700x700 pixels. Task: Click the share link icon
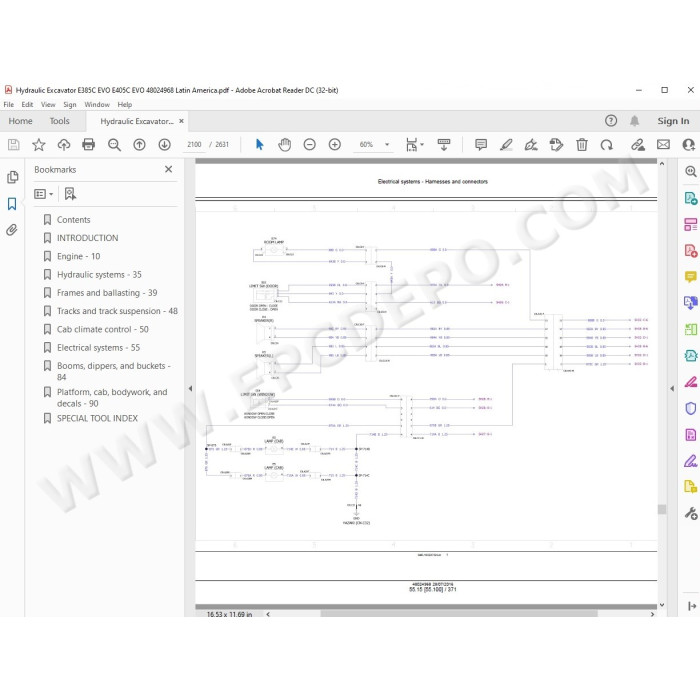(638, 145)
